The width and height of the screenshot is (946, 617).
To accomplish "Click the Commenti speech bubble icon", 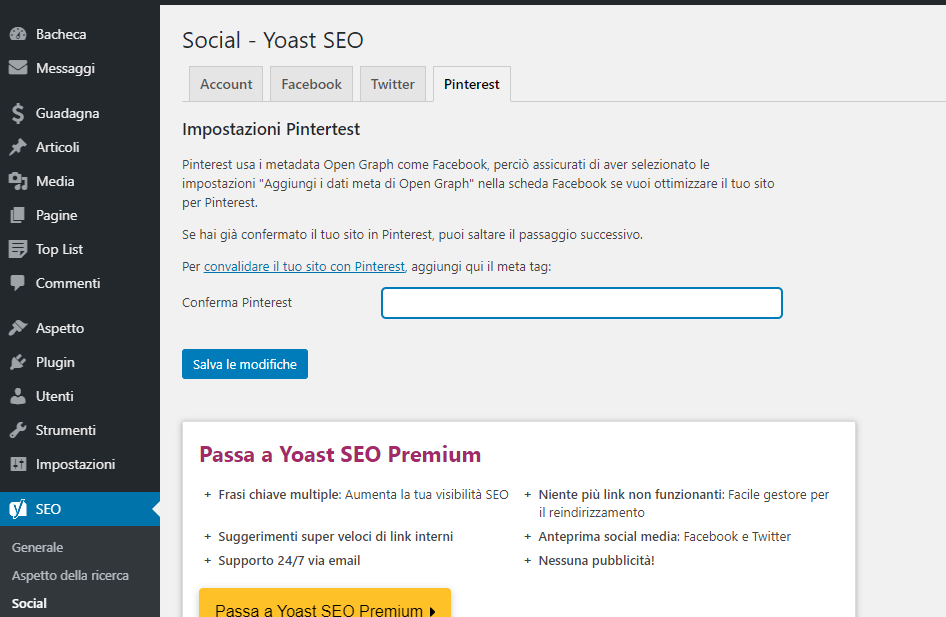I will (x=17, y=283).
